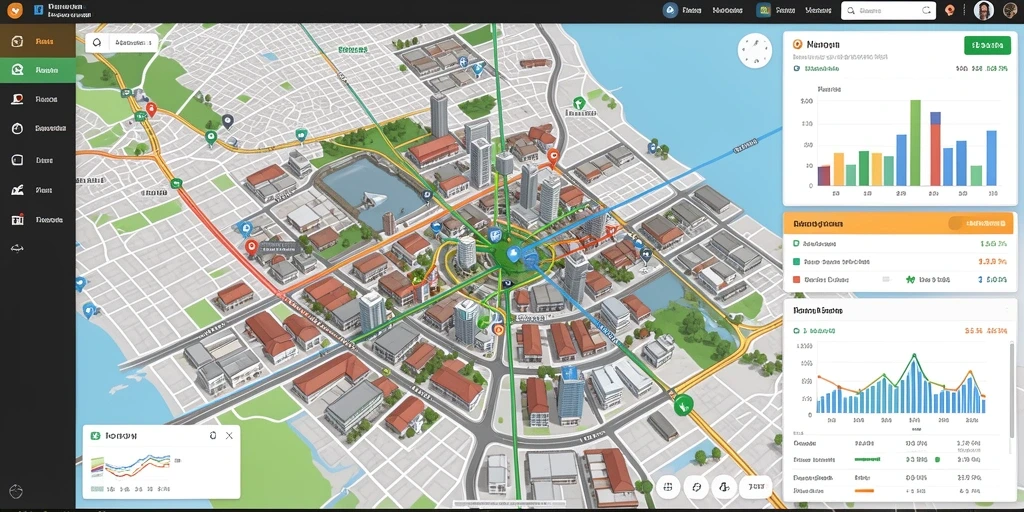Open the sidebar clock icon item
1024x512 pixels.
click(x=18, y=129)
